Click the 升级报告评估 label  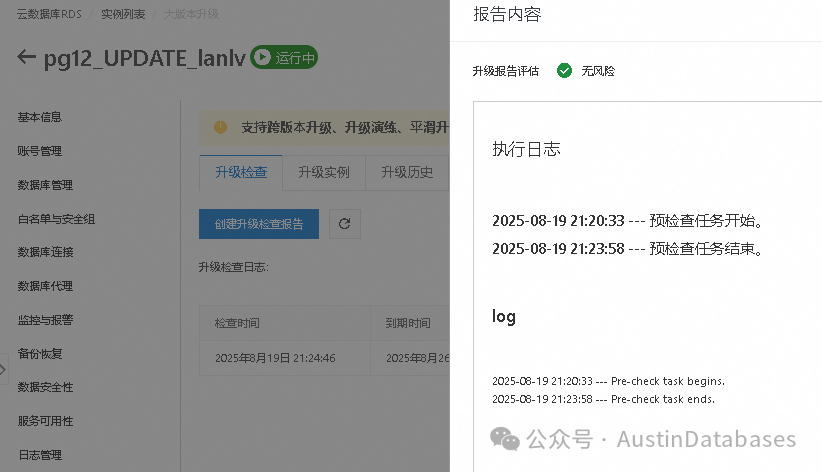pyautogui.click(x=505, y=71)
